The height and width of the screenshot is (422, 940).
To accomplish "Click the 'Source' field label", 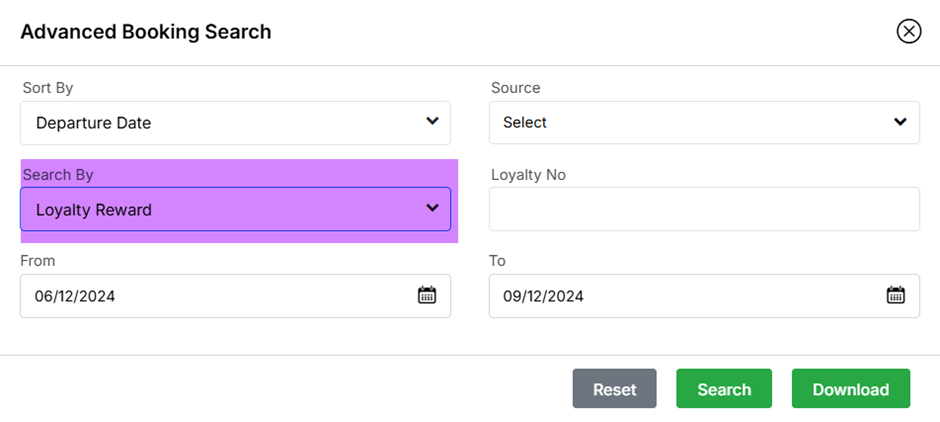I will tap(516, 88).
